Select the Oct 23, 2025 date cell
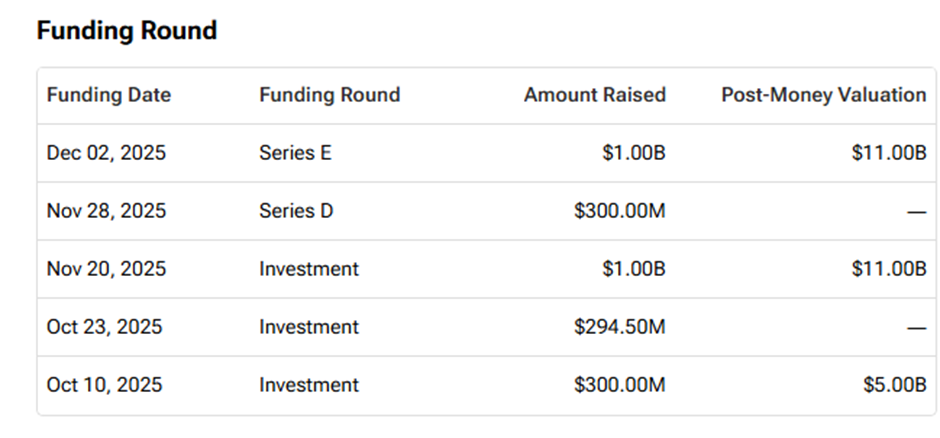This screenshot has height=438, width=940. 104,327
